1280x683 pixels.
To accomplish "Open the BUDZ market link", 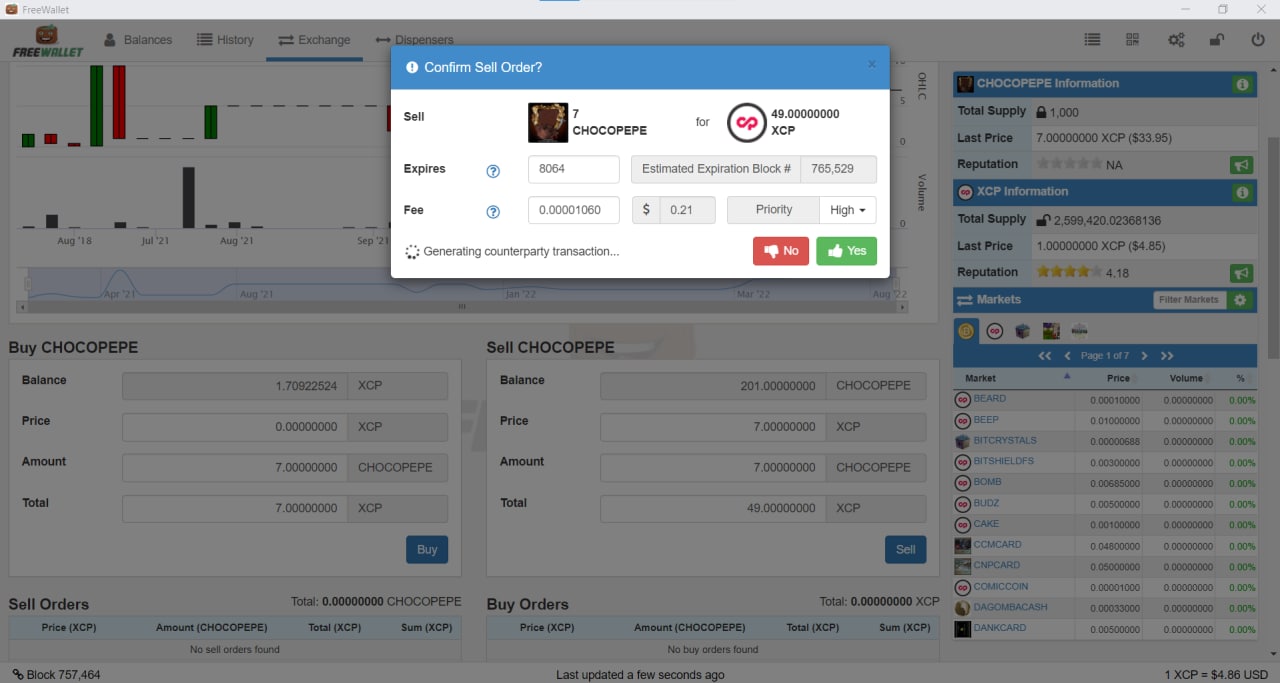I will pos(987,503).
